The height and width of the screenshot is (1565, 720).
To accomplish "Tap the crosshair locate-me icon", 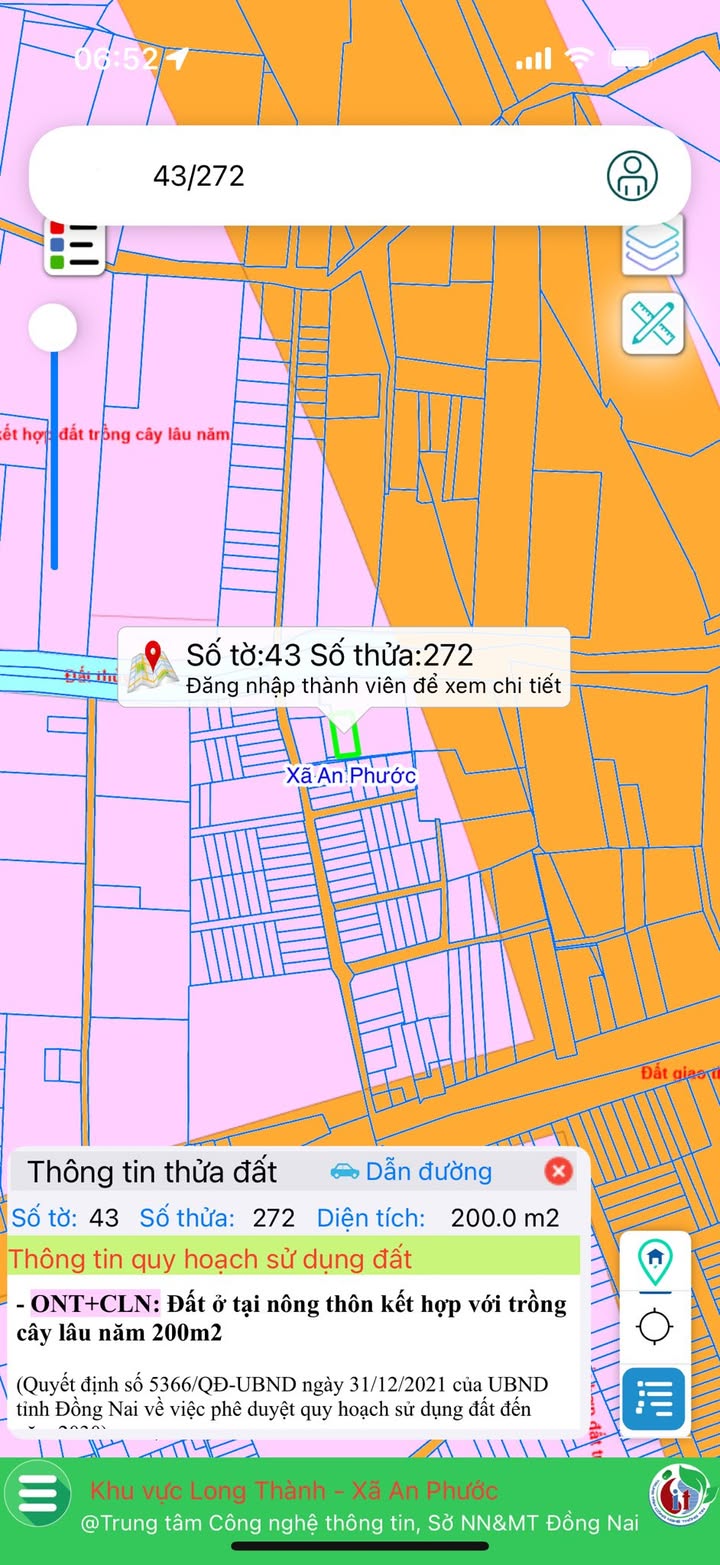I will [x=655, y=1327].
